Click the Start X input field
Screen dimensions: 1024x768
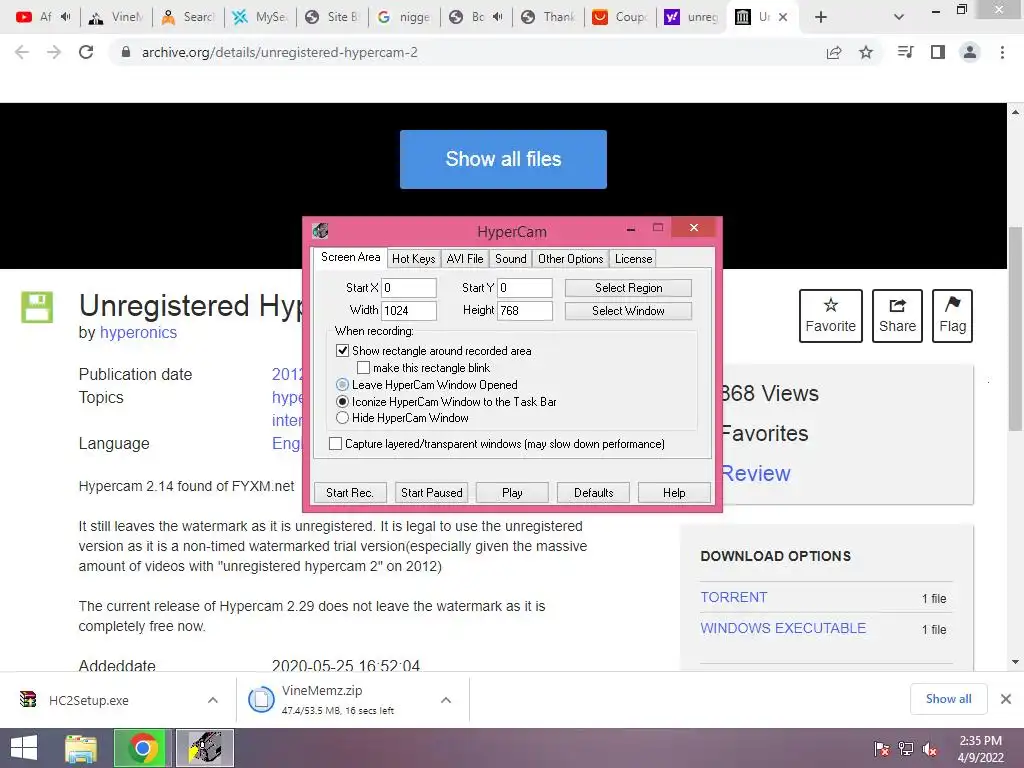coord(409,288)
